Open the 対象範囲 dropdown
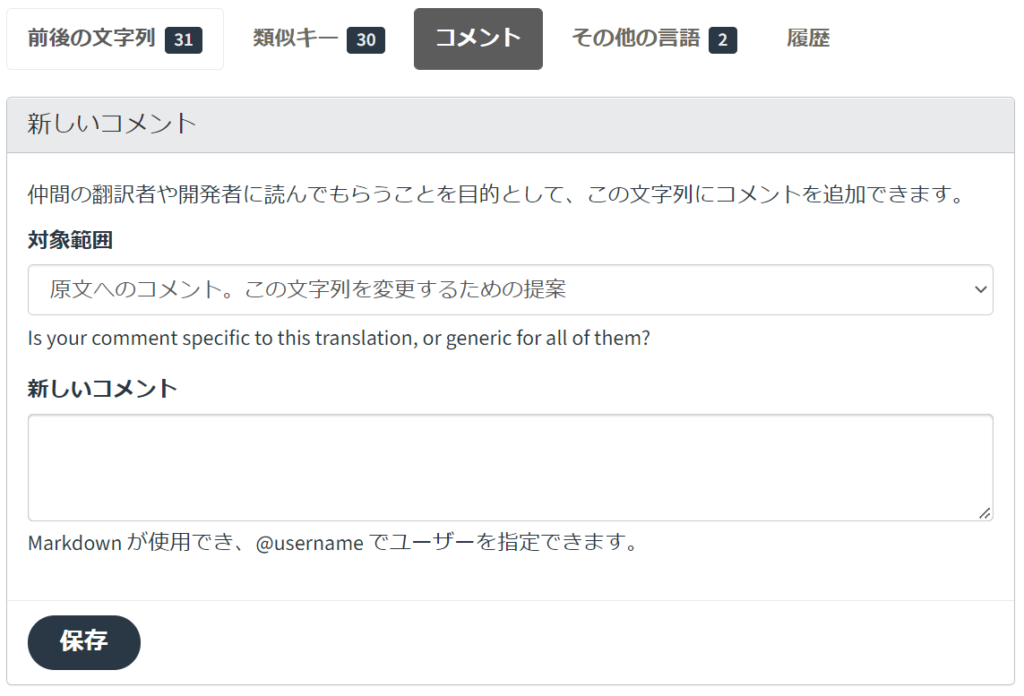1024x696 pixels. pos(510,289)
